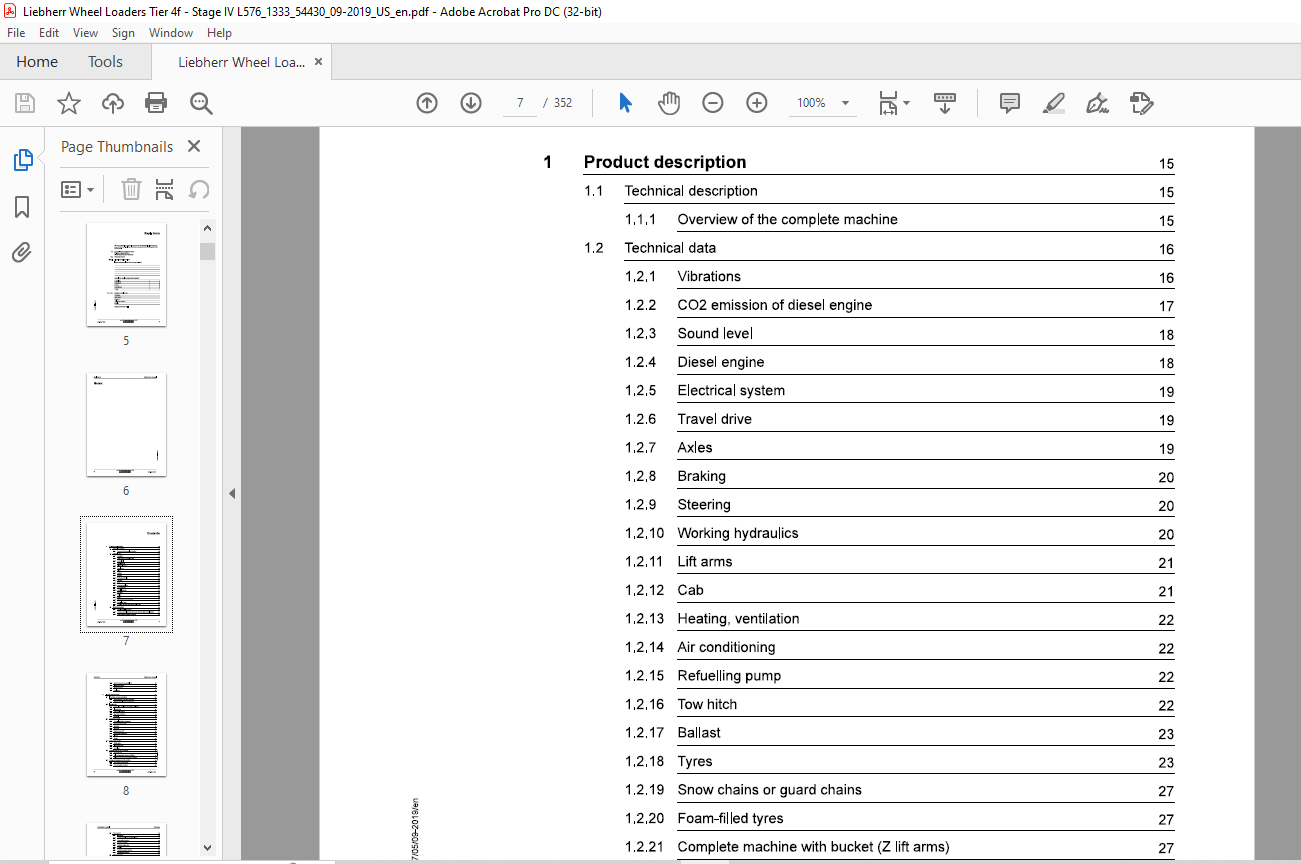
Task: Click the Tow hitch contents entry
Action: click(707, 704)
